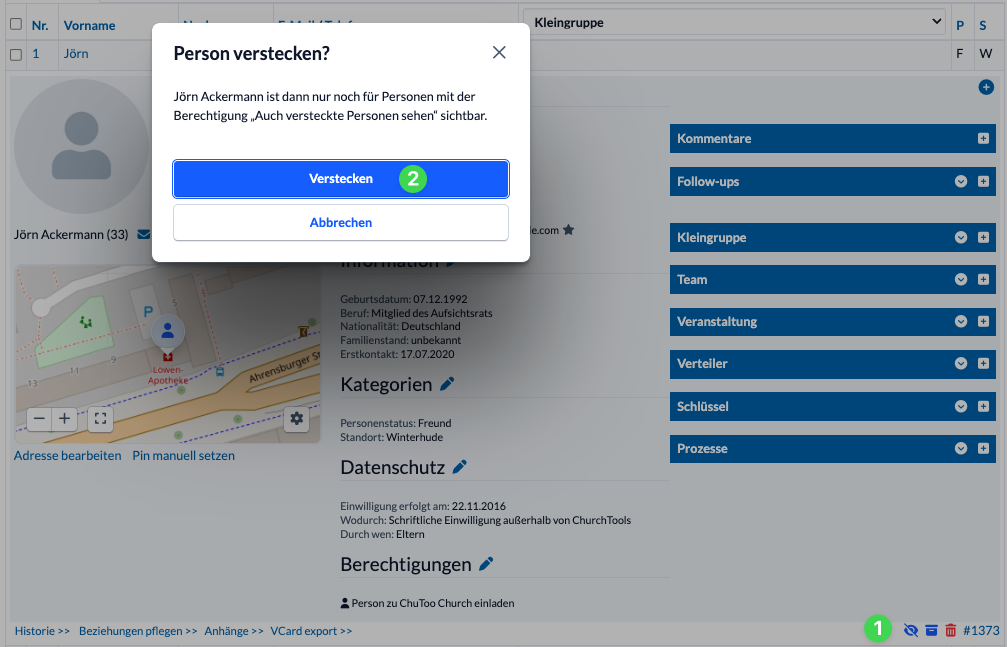Click the first name Jörn in table

tap(76, 54)
